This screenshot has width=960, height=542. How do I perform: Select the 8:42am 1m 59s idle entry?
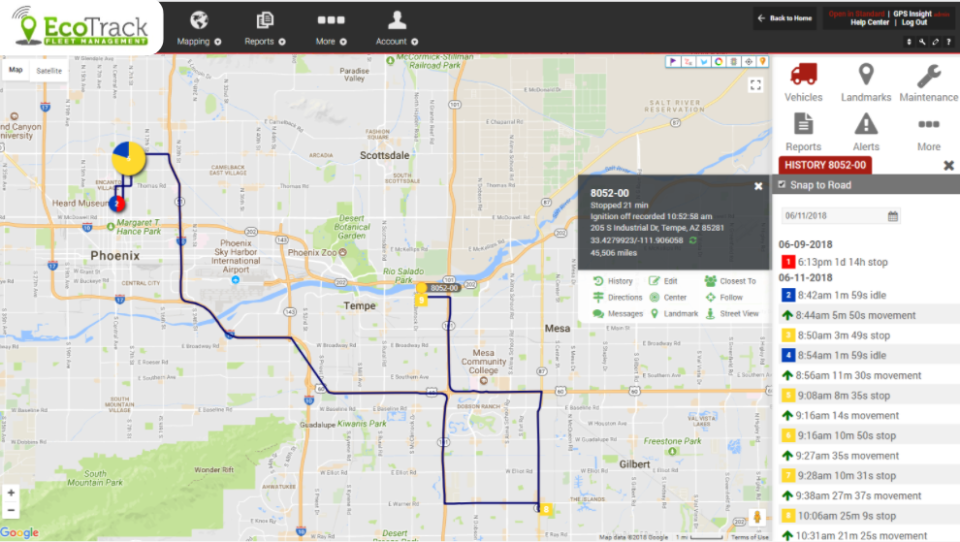tap(866, 295)
